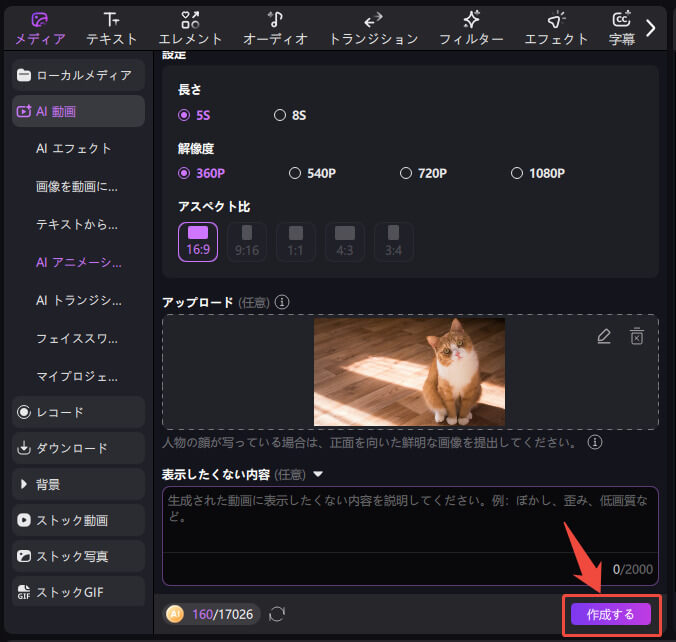Switch to the テキスト tab
The height and width of the screenshot is (642, 676).
(x=111, y=28)
